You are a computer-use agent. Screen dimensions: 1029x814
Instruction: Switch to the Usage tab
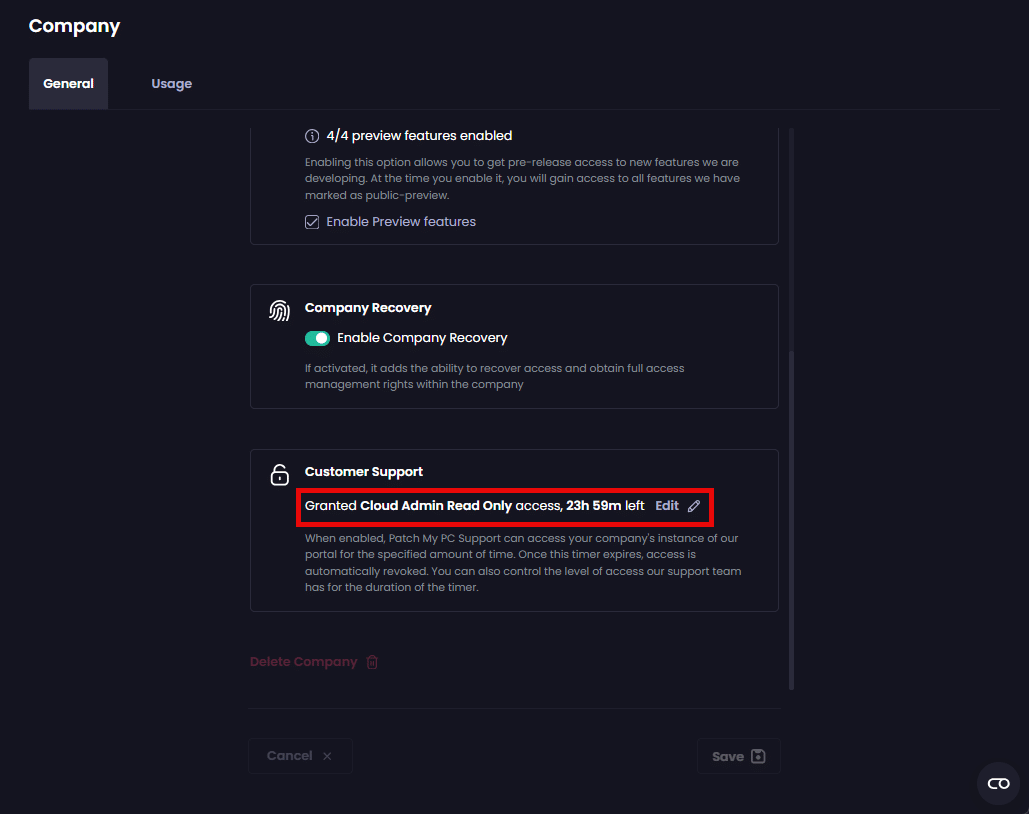tap(171, 84)
